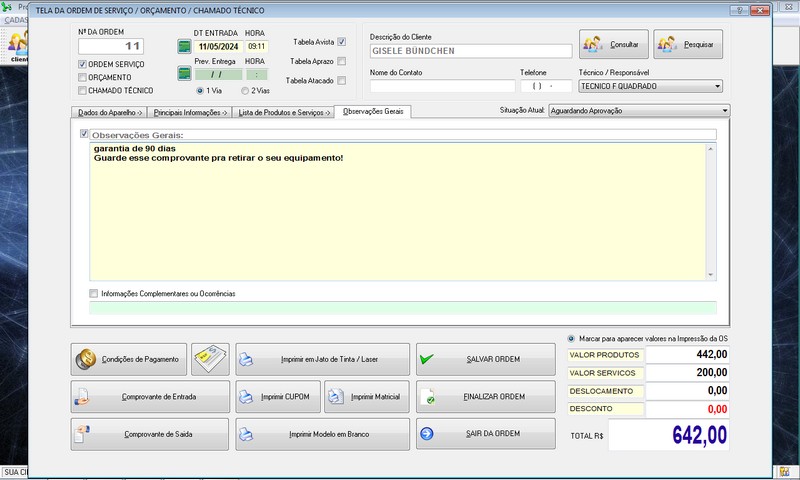Click the Prev. Entrega HORA field
The width and height of the screenshot is (800, 480).
click(x=257, y=74)
